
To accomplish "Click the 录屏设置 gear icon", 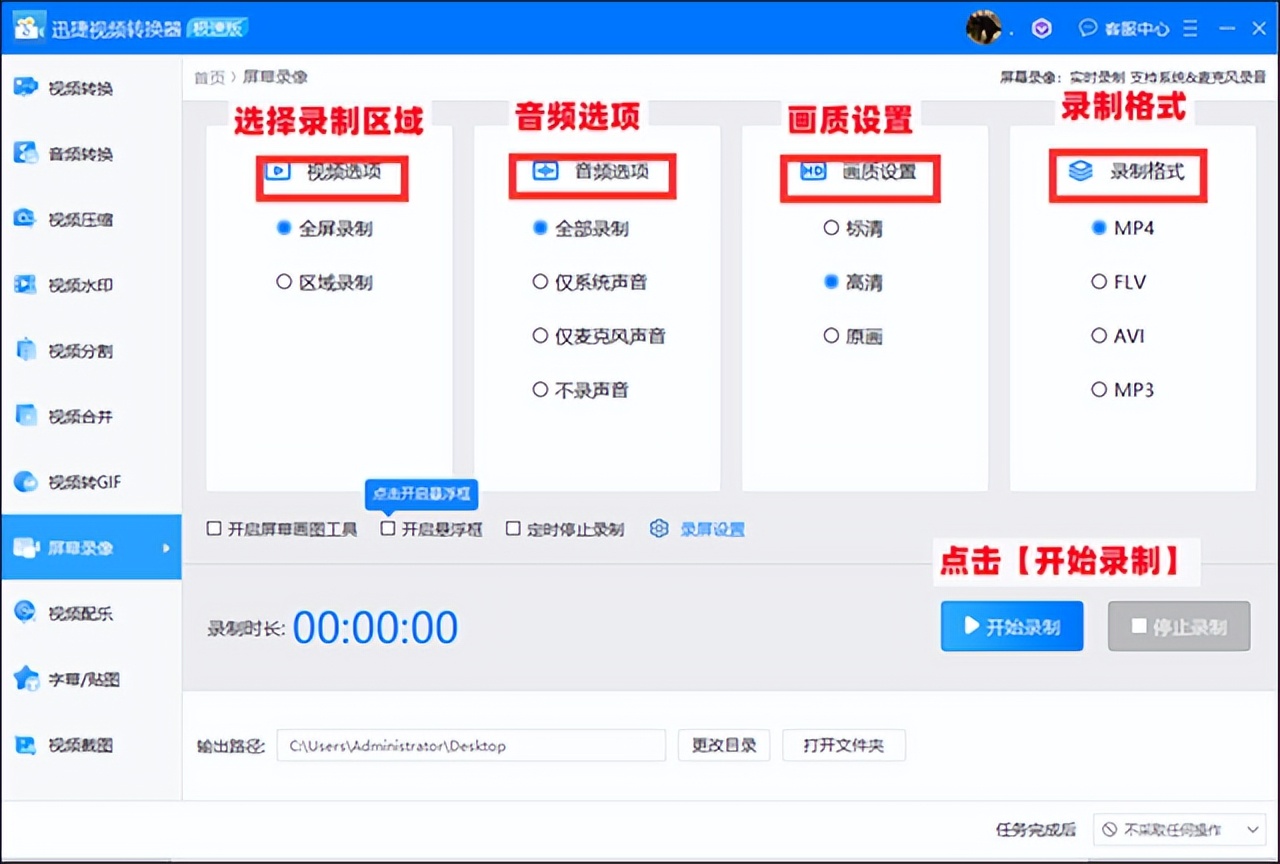I will point(659,529).
